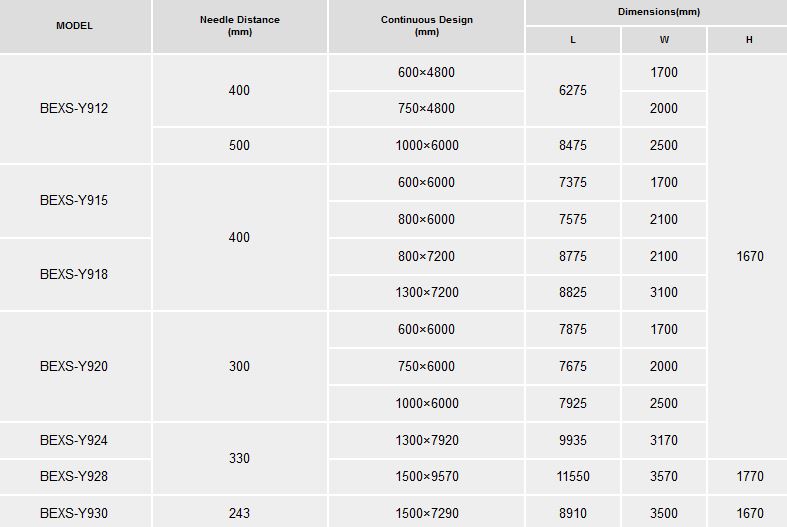Click the BEXS-Y920 model cell
787x527 pixels.
point(75,366)
